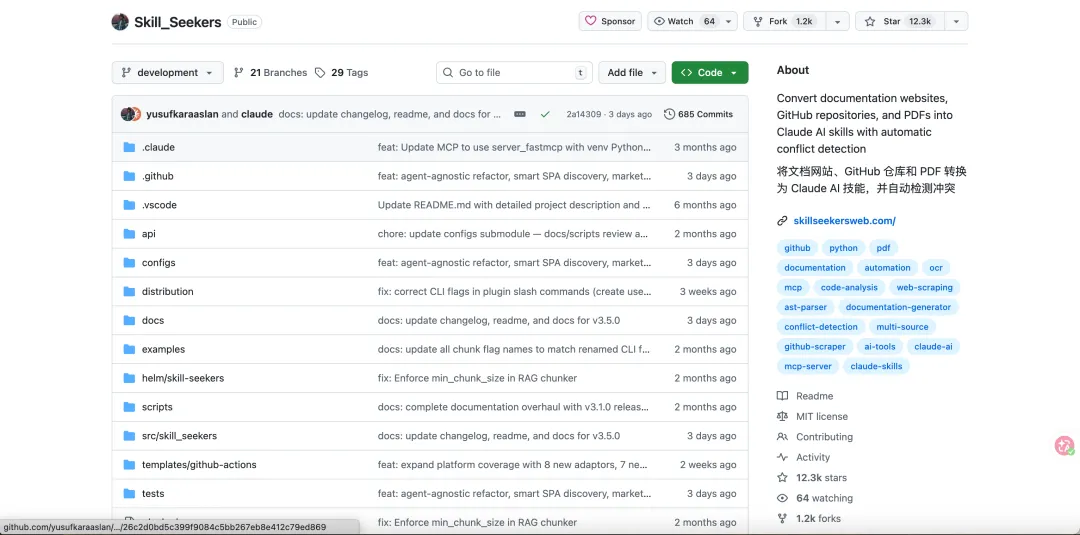
Task: View the 685 Commits history
Action: [x=698, y=114]
